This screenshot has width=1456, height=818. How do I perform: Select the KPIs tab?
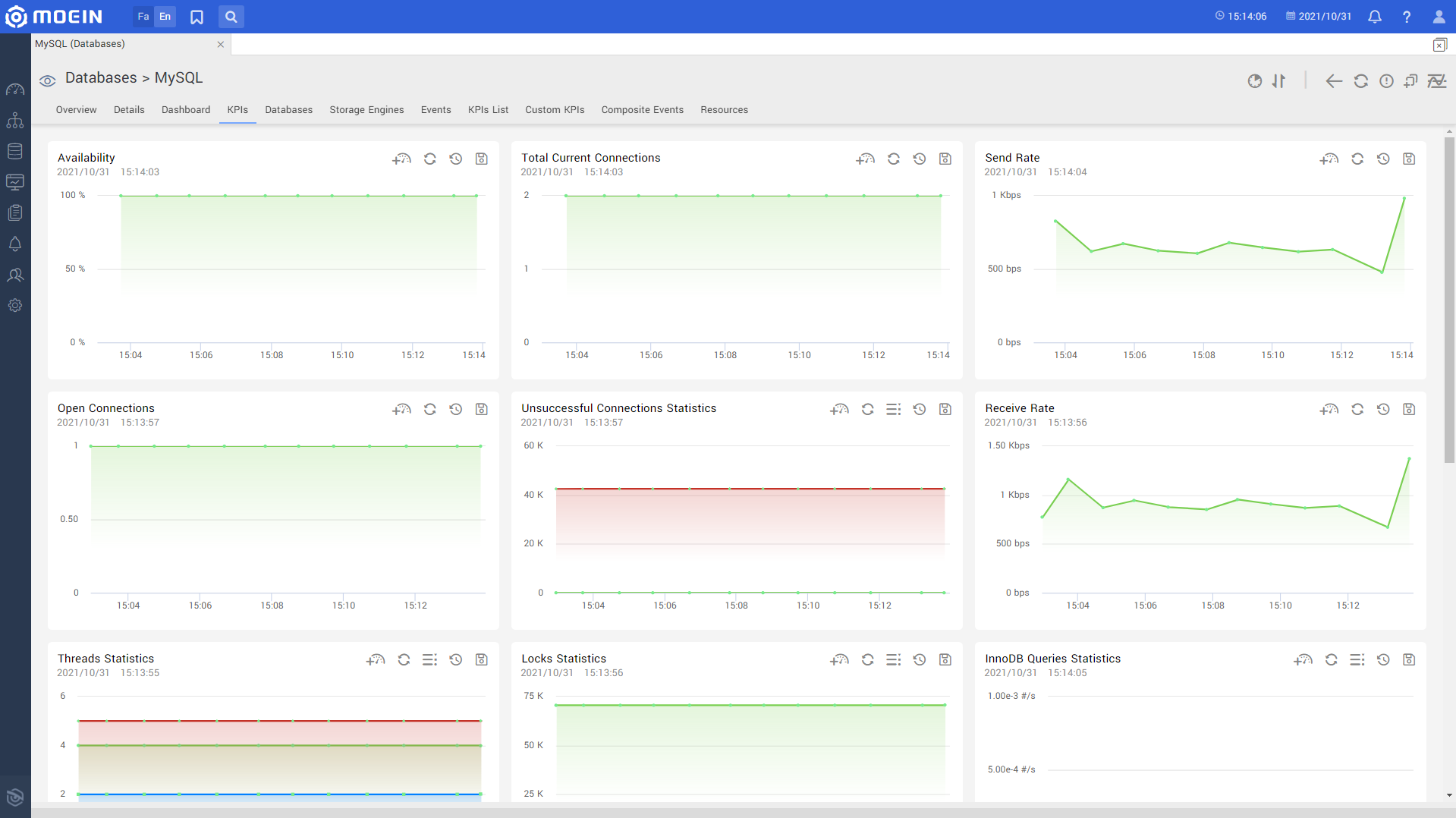click(237, 110)
